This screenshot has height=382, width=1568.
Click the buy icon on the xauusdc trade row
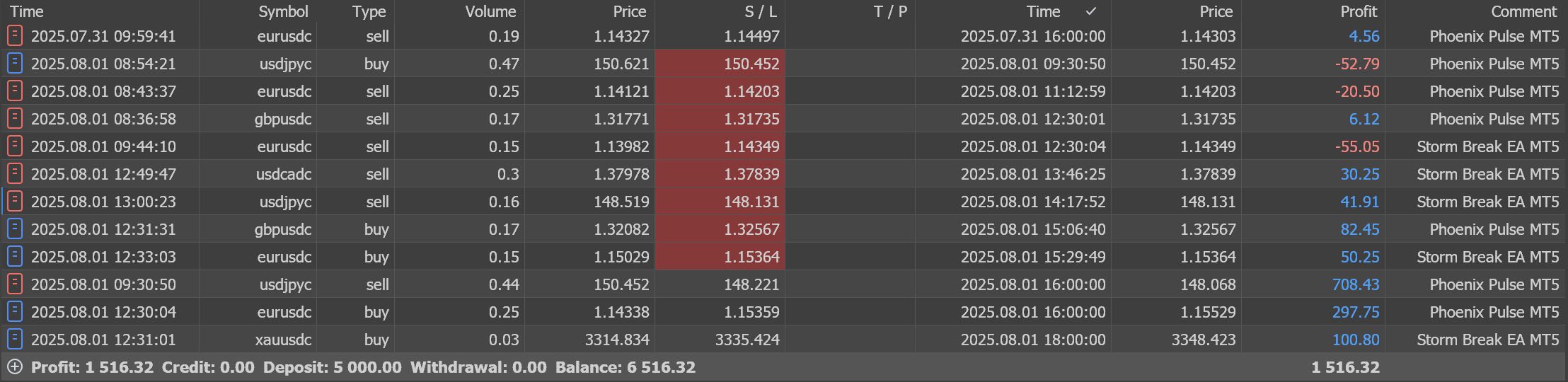[x=15, y=339]
